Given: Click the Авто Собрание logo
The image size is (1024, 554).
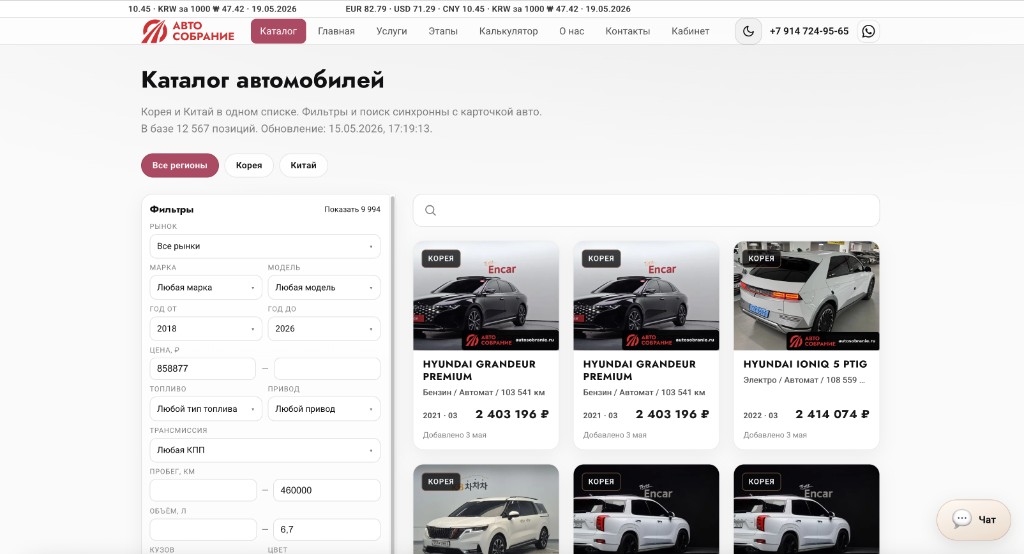Looking at the screenshot, I should tap(187, 31).
